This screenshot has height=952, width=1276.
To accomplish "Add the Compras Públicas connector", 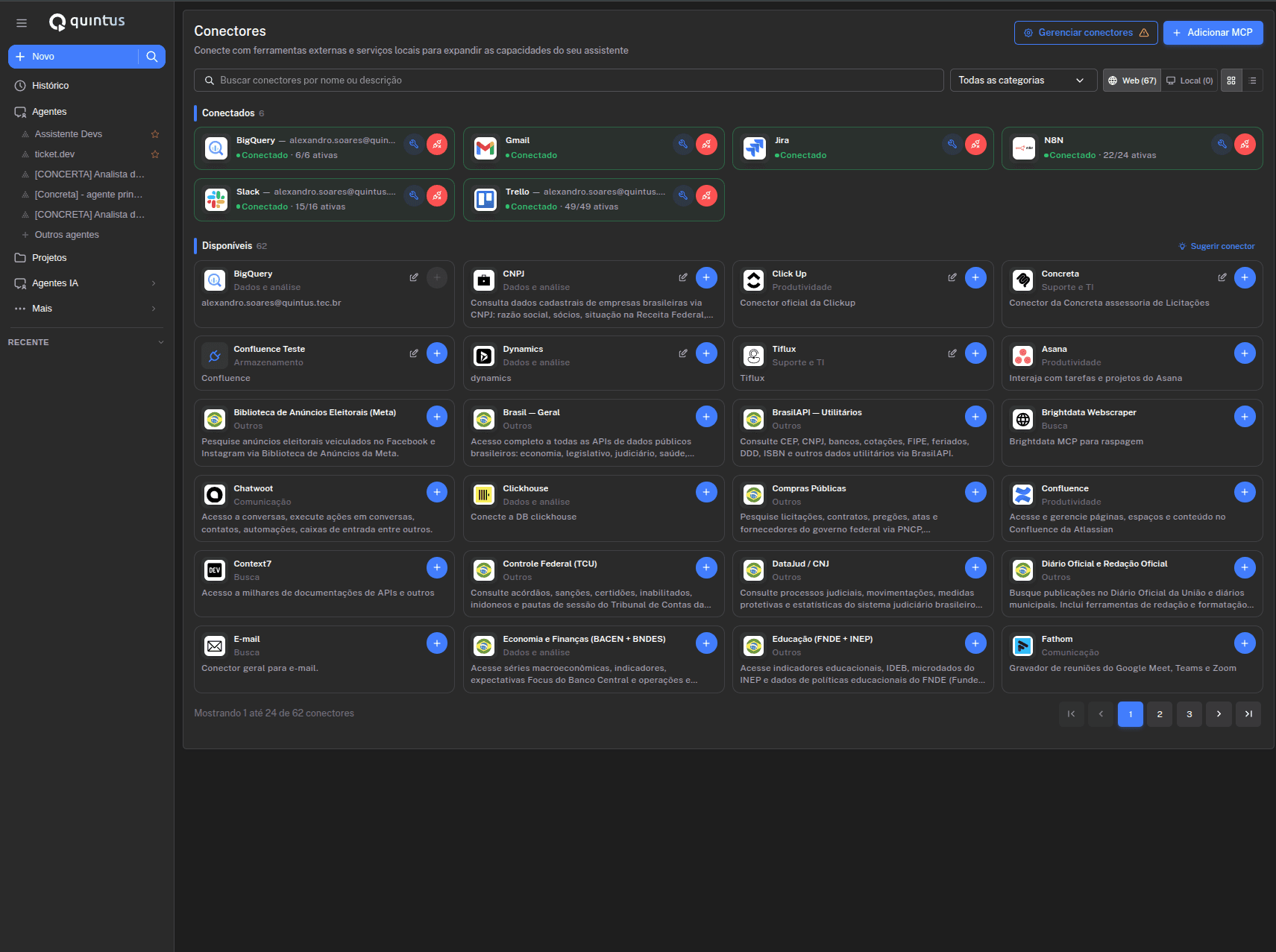I will pyautogui.click(x=975, y=492).
